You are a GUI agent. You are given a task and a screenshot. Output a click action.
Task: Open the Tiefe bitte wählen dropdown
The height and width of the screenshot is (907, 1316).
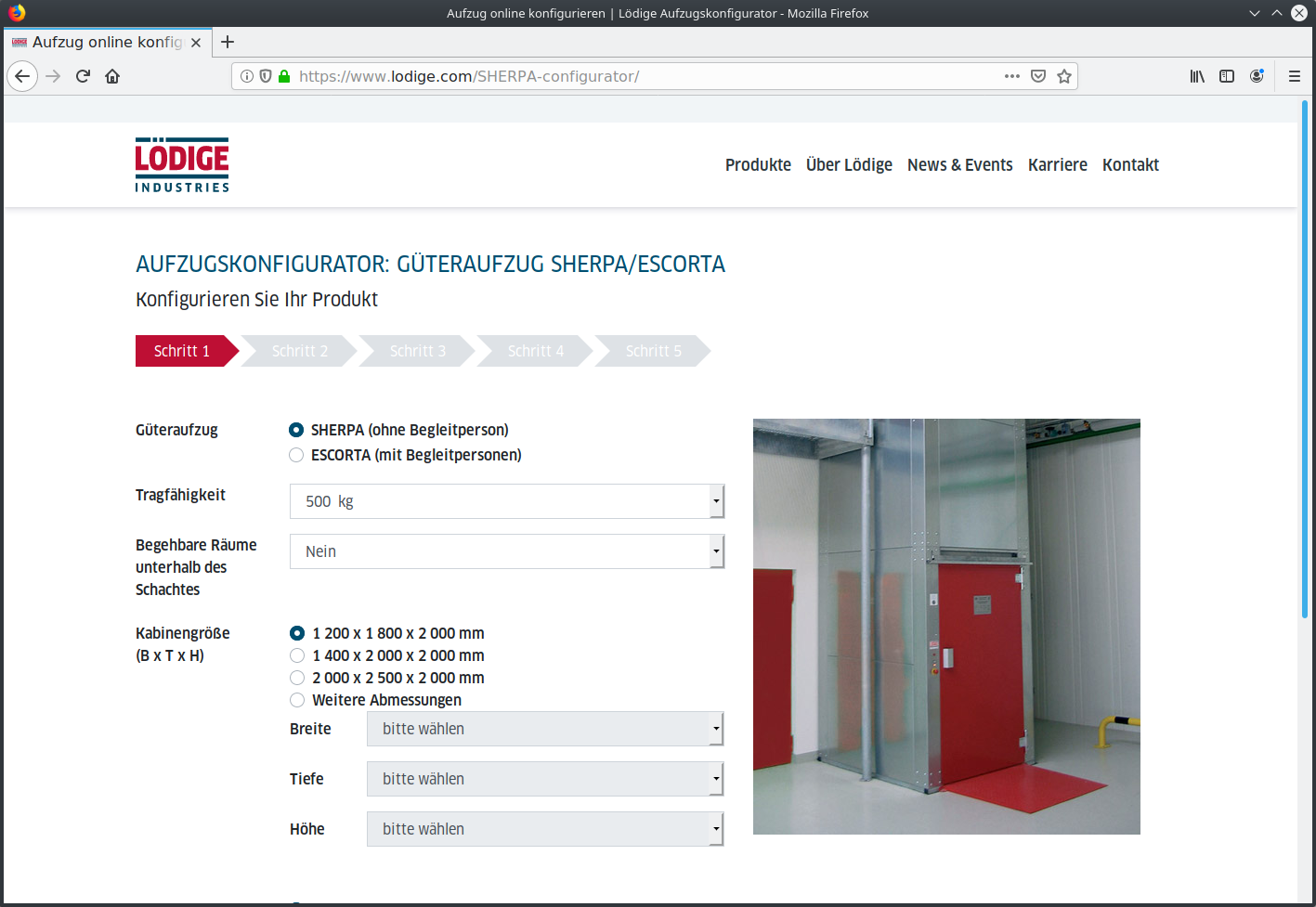[x=545, y=779]
